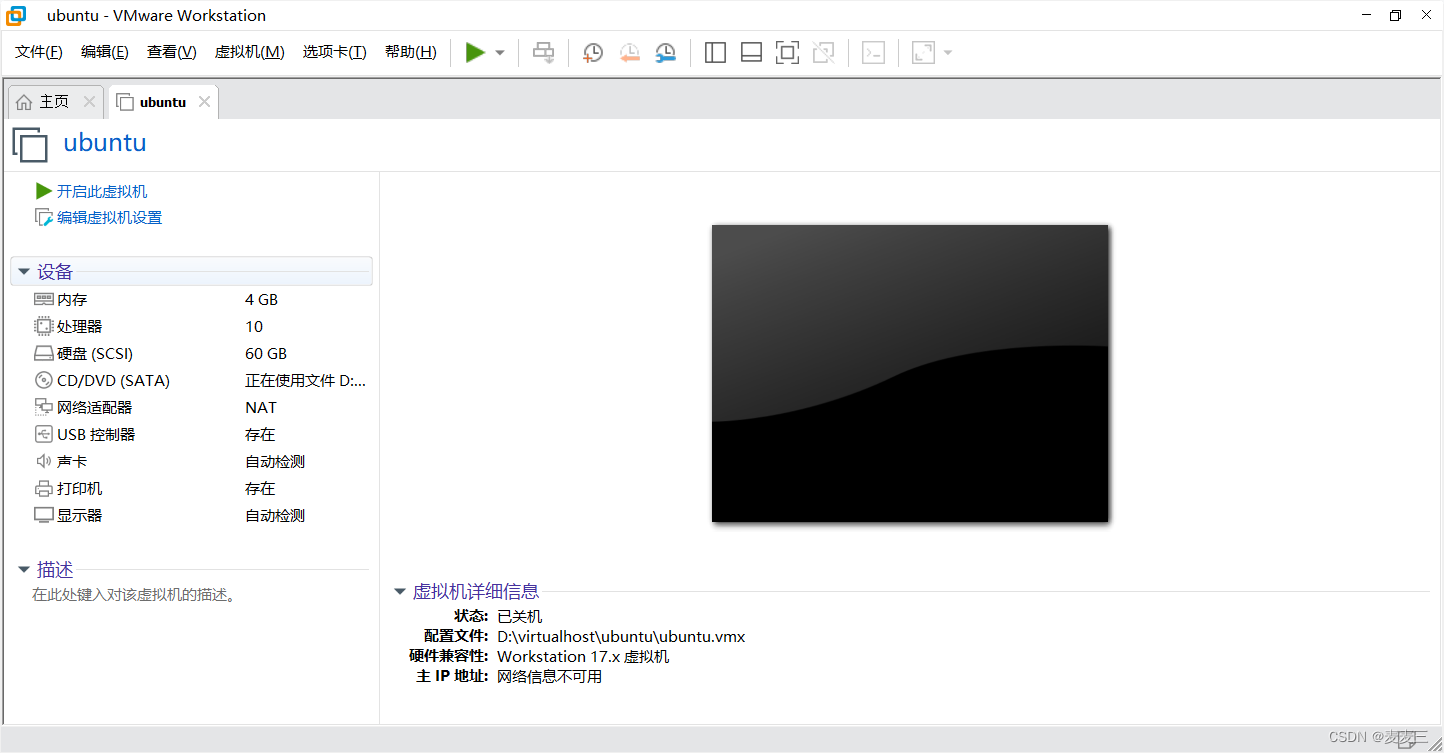Click the revert to snapshot icon

629,52
